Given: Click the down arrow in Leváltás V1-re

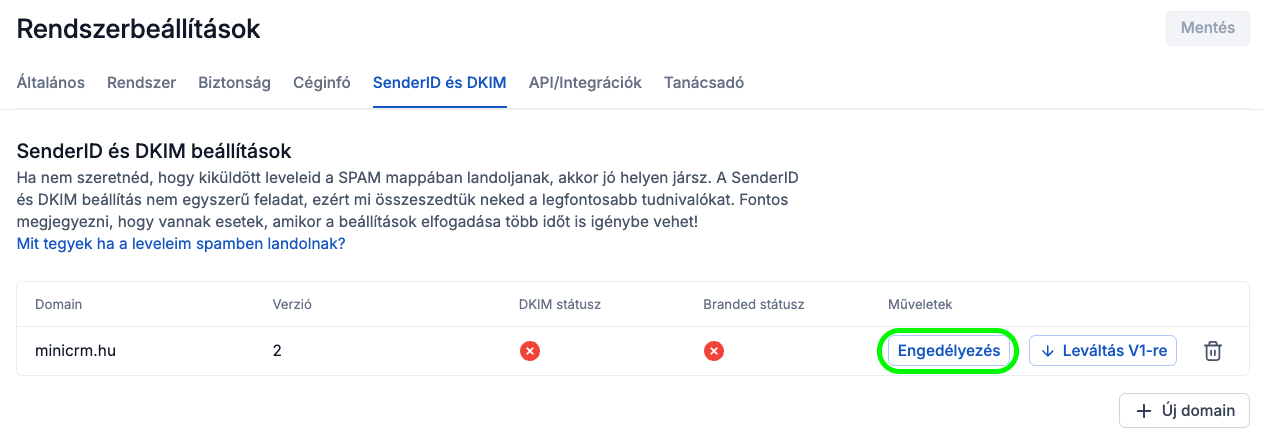Looking at the screenshot, I should pyautogui.click(x=1048, y=351).
